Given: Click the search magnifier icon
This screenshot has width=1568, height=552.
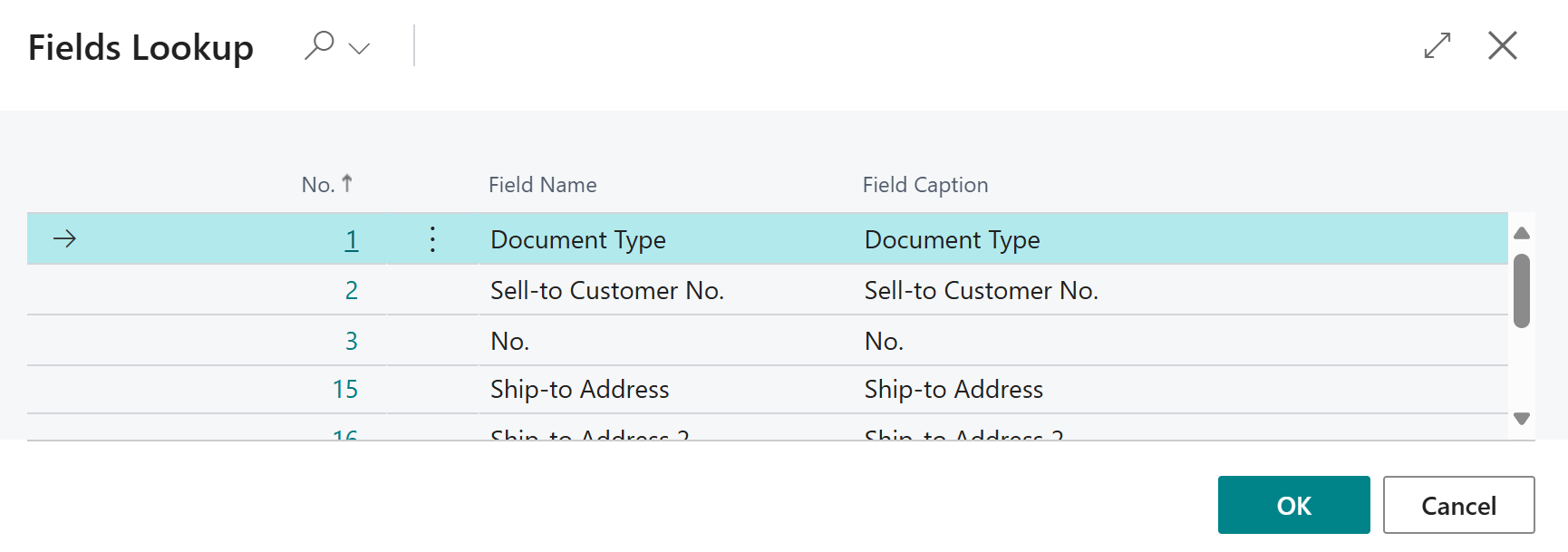Looking at the screenshot, I should [x=319, y=45].
